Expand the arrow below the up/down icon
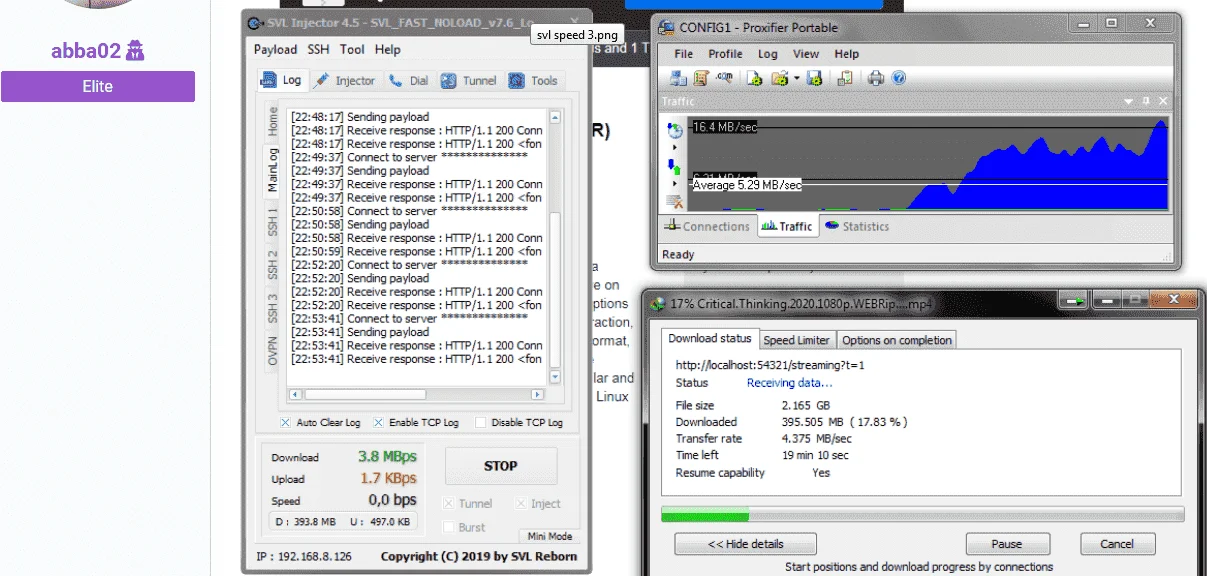 coord(675,184)
